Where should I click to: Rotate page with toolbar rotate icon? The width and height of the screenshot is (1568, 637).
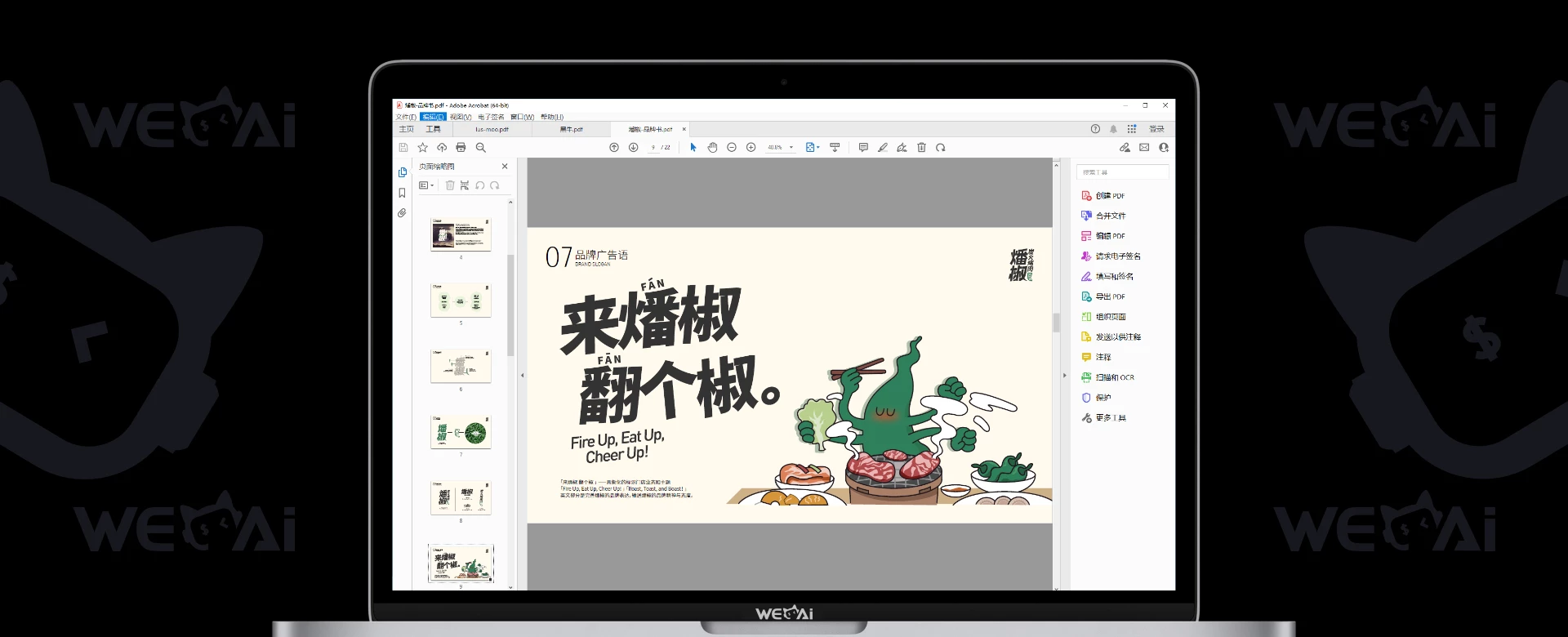[x=941, y=148]
